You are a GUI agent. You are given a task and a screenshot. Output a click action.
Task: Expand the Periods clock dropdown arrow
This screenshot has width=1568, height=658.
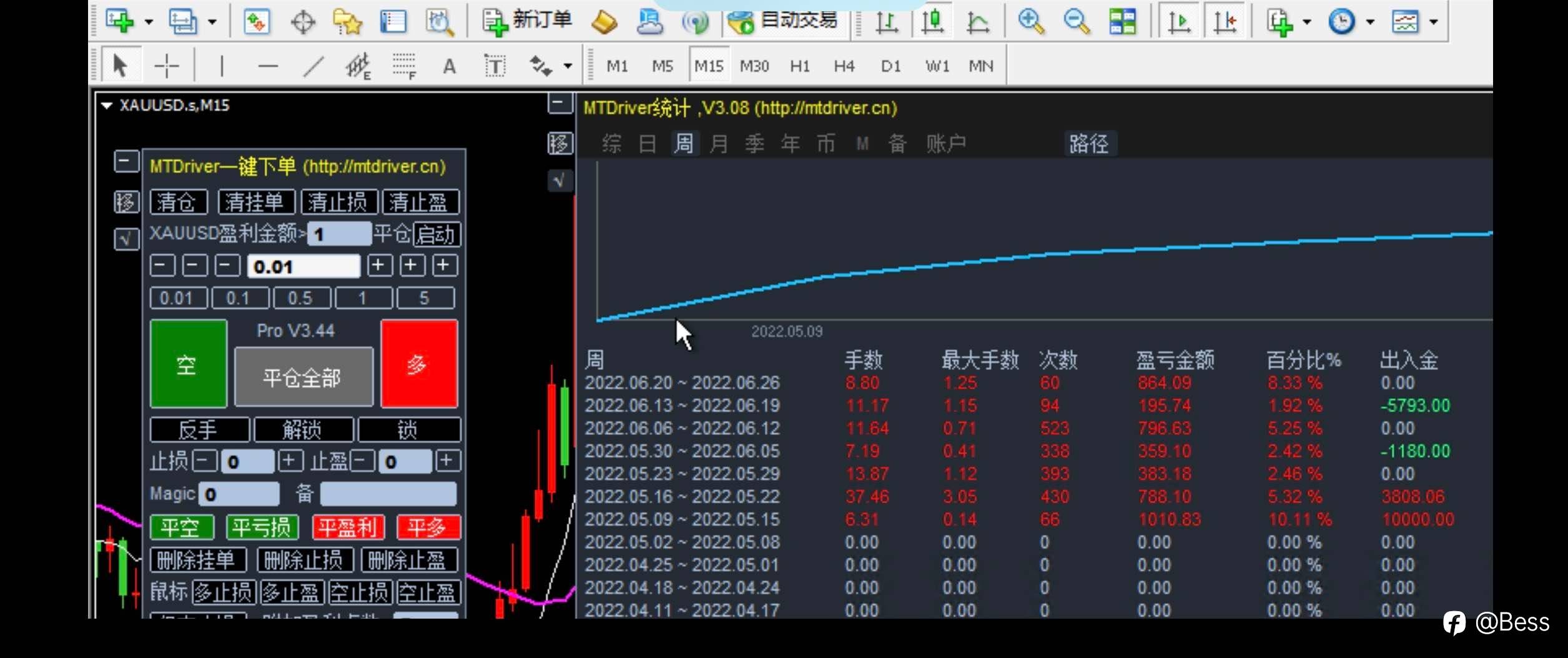coord(1370,22)
